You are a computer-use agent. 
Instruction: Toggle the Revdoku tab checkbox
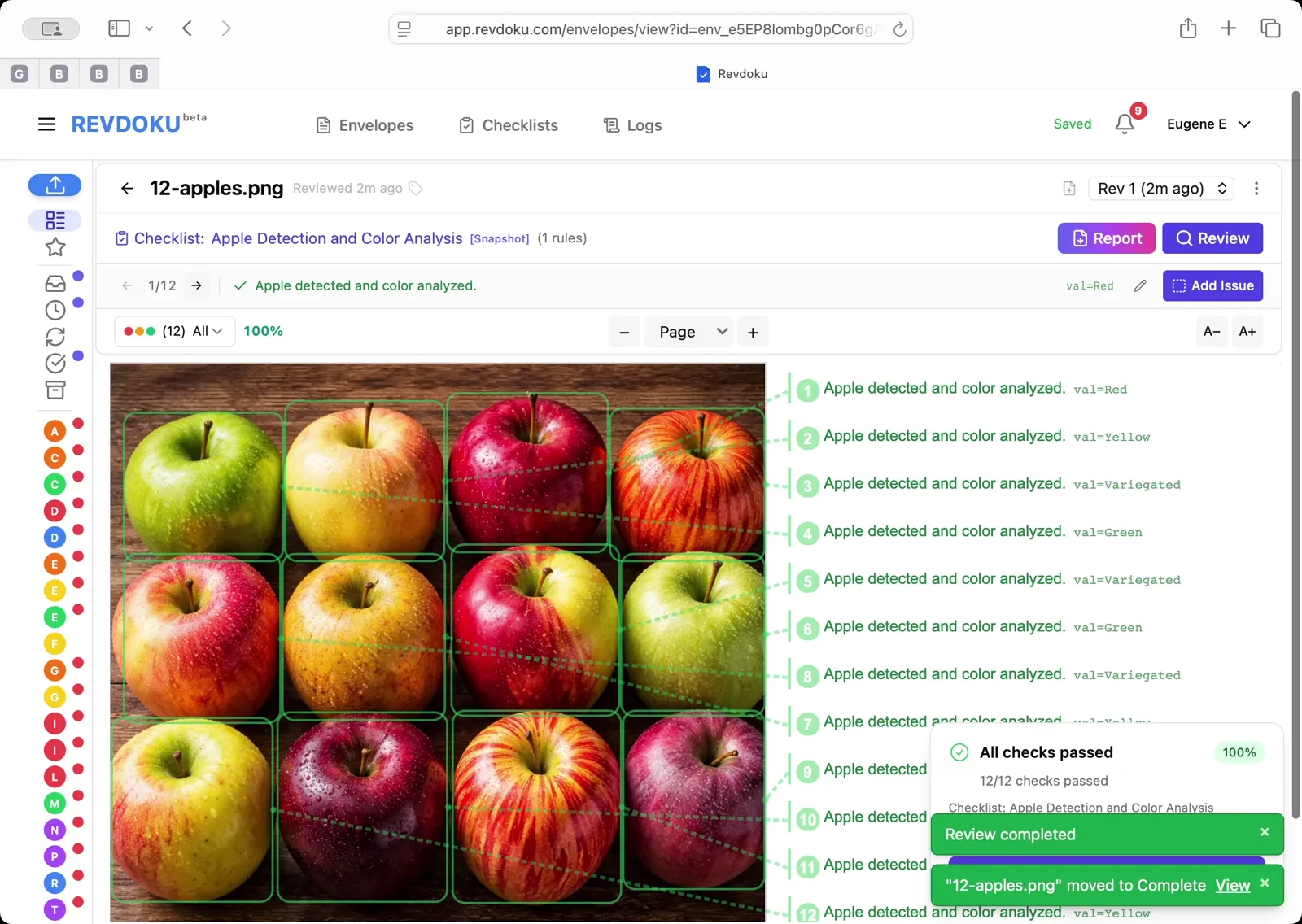(702, 74)
